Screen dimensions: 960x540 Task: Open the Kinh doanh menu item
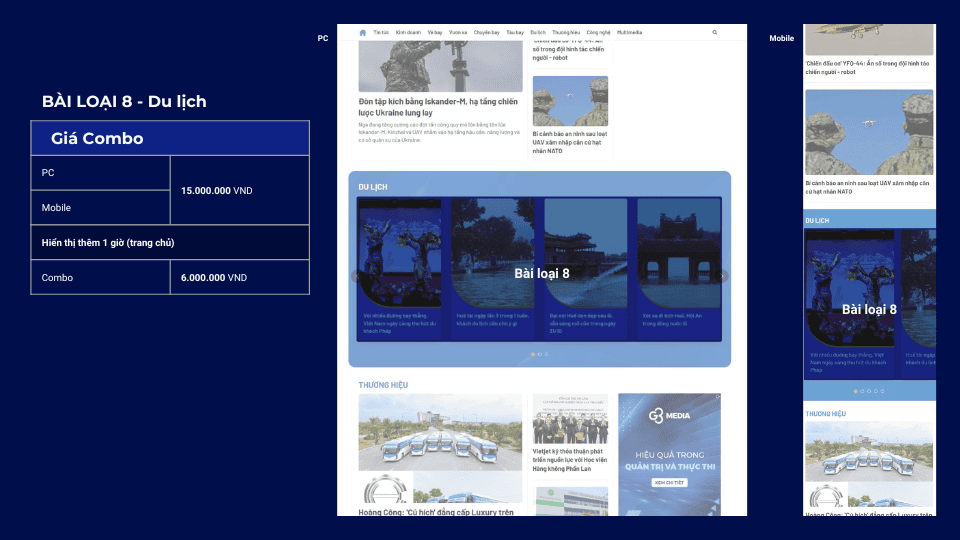[x=408, y=32]
